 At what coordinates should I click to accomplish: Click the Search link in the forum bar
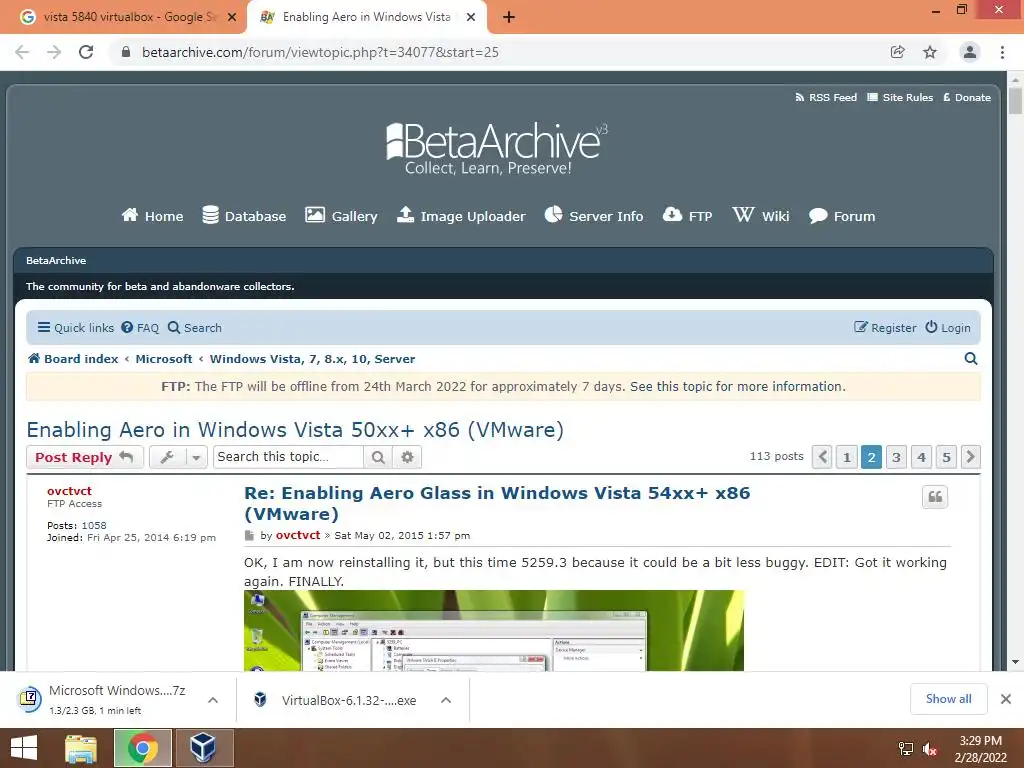pyautogui.click(x=195, y=328)
